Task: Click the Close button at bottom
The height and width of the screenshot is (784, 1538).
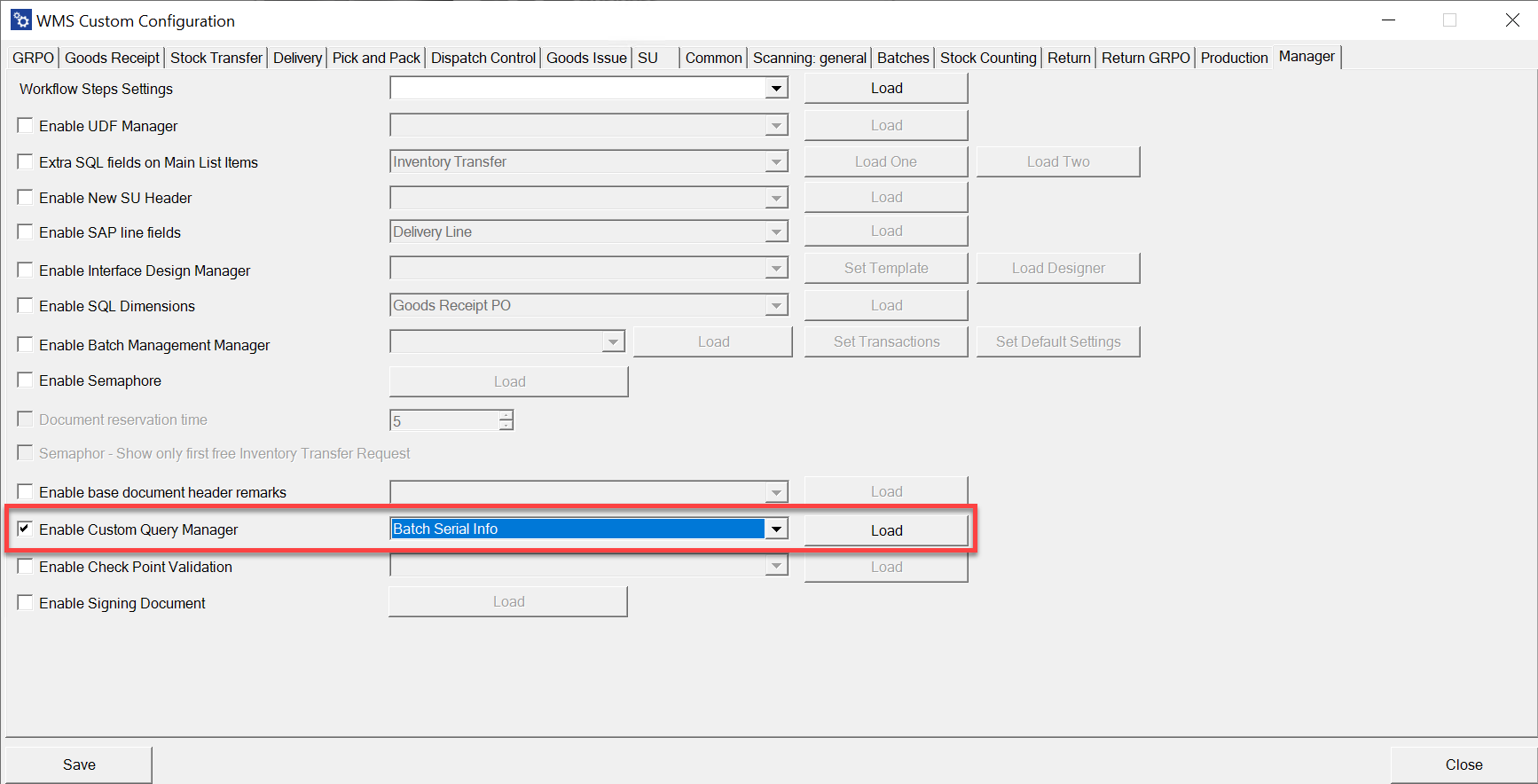Action: [1463, 764]
